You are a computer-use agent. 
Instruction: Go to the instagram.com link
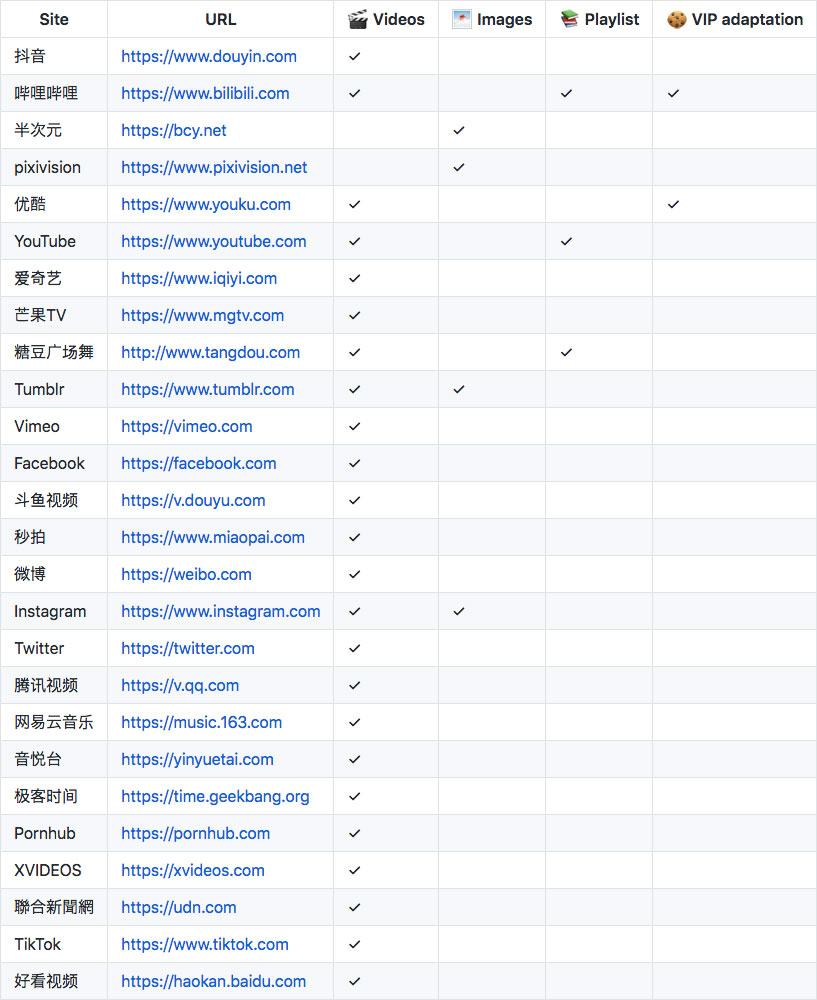220,611
